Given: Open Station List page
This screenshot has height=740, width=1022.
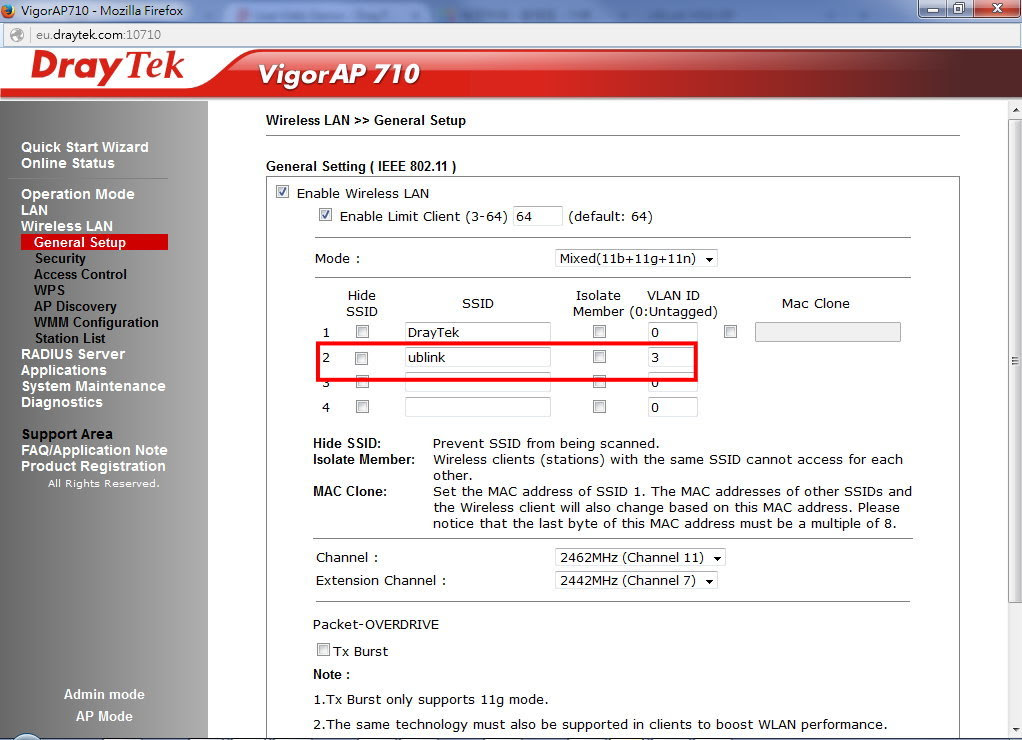Looking at the screenshot, I should point(70,338).
